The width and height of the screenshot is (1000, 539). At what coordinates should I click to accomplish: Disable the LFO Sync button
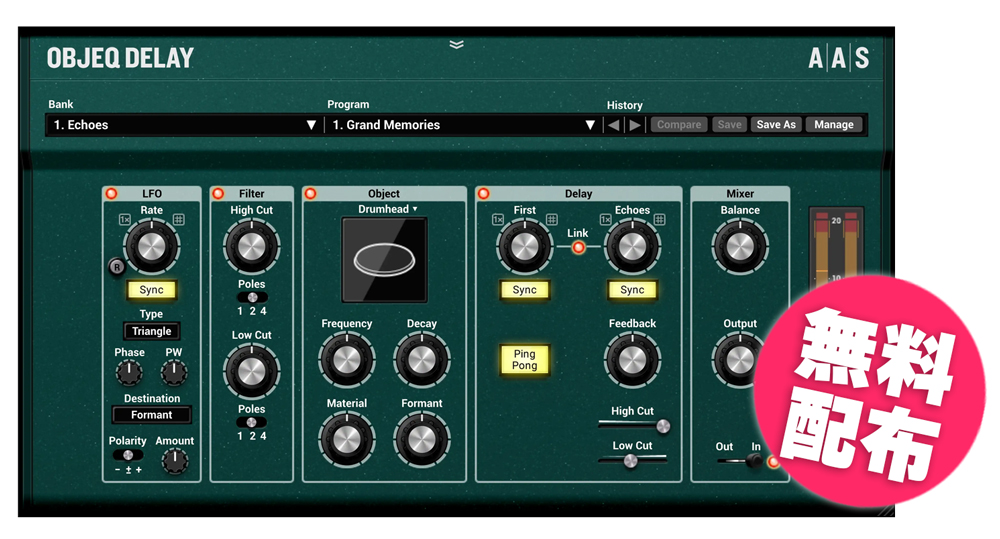[151, 290]
